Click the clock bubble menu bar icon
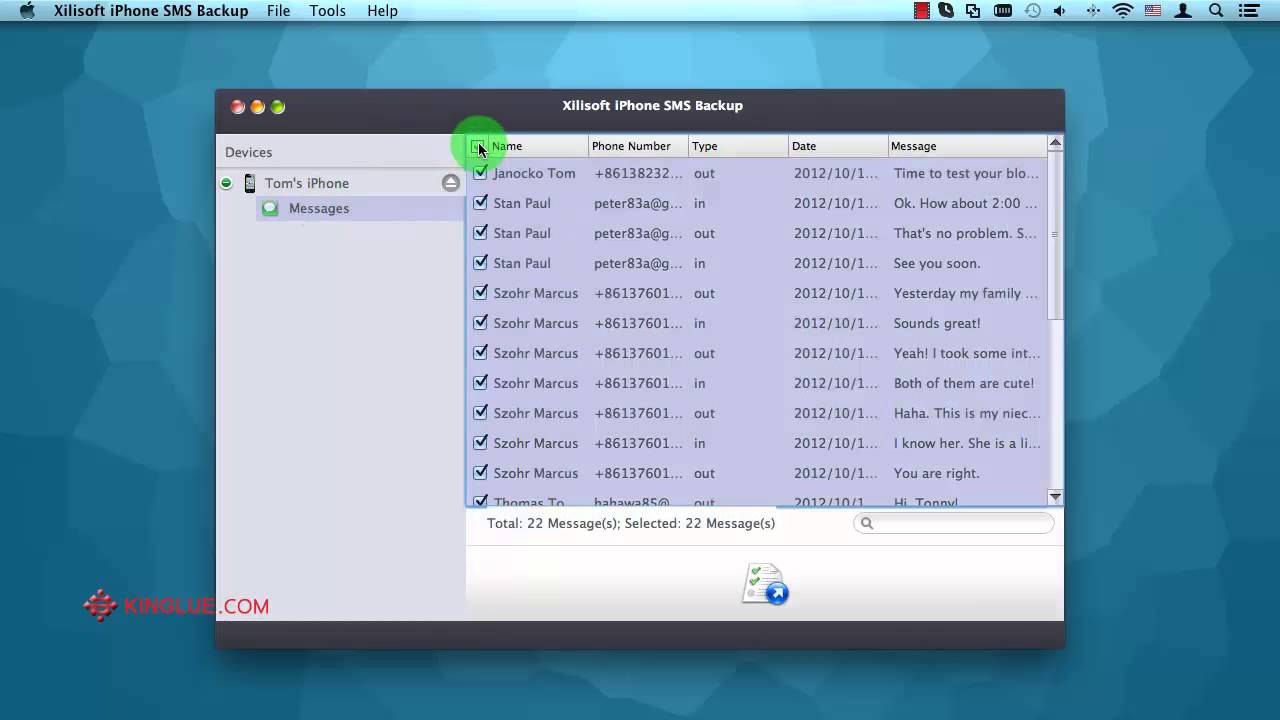Image resolution: width=1280 pixels, height=720 pixels. click(x=946, y=11)
